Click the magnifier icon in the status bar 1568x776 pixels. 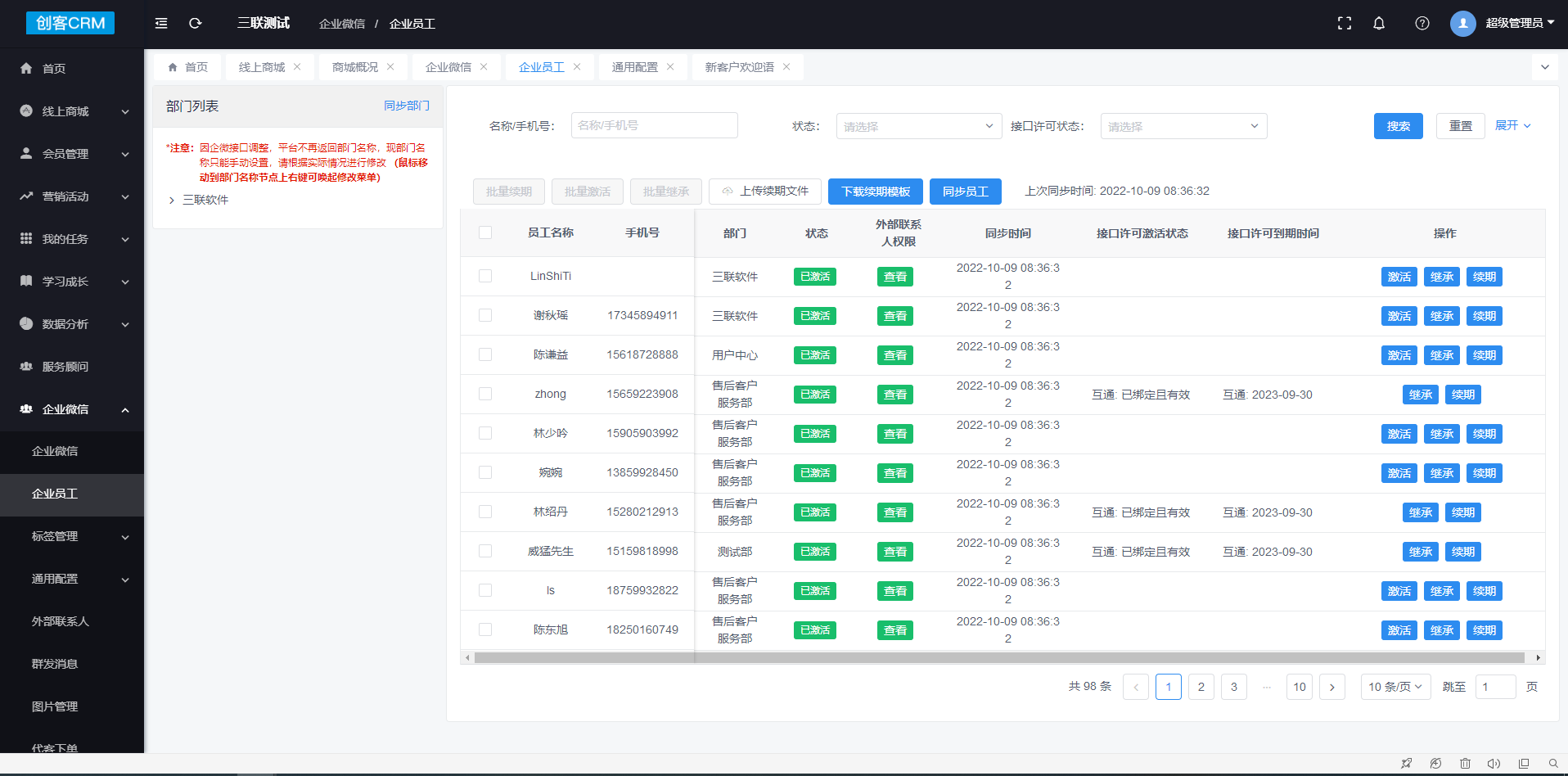[x=1553, y=764]
